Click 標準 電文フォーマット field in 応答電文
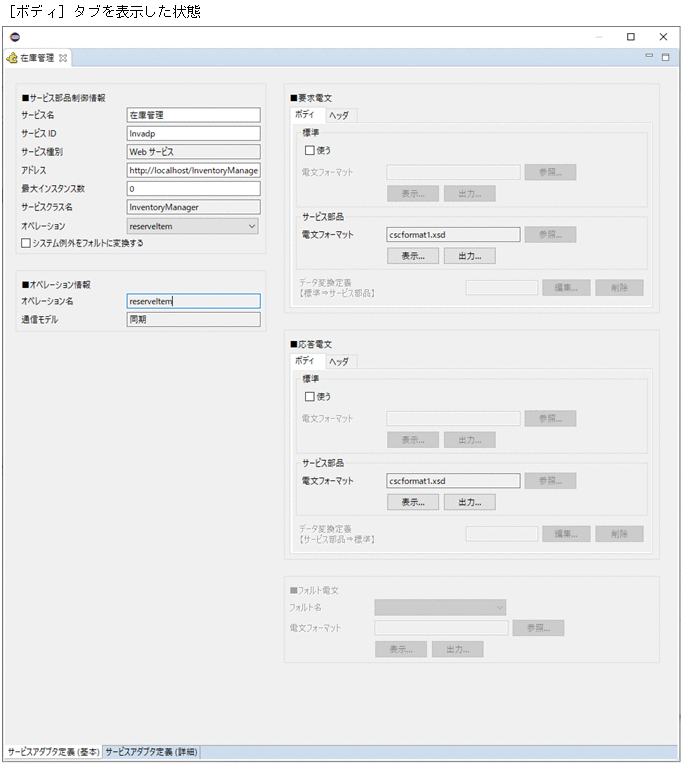 [x=453, y=419]
